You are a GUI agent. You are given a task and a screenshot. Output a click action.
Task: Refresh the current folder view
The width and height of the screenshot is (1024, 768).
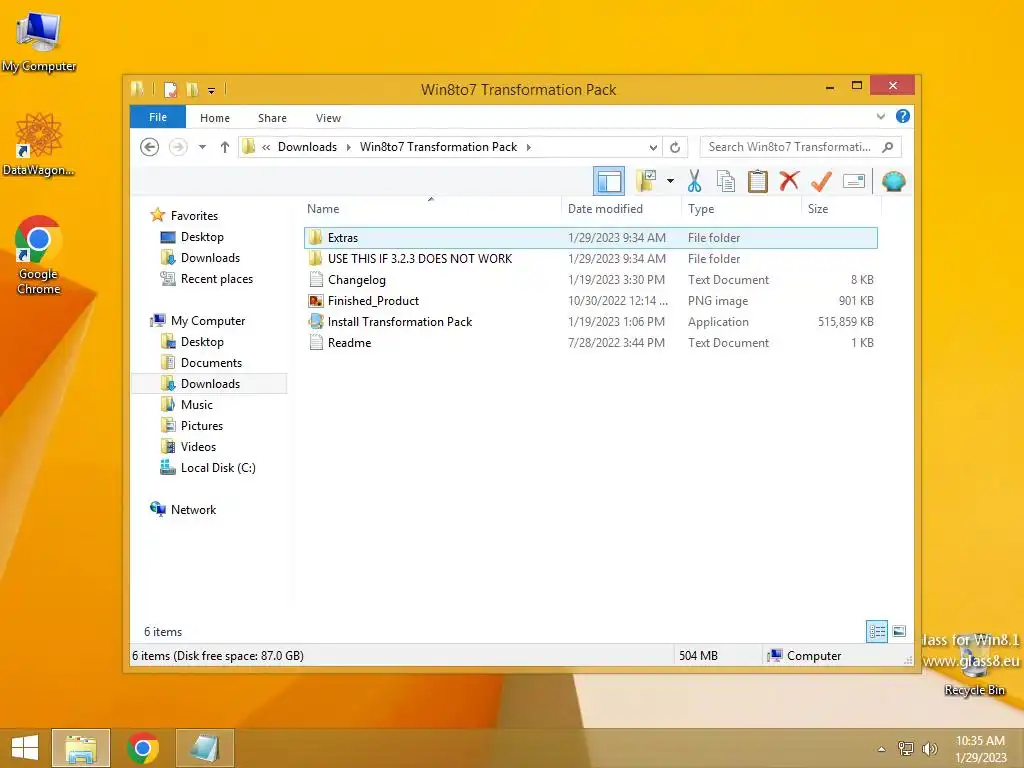(675, 147)
